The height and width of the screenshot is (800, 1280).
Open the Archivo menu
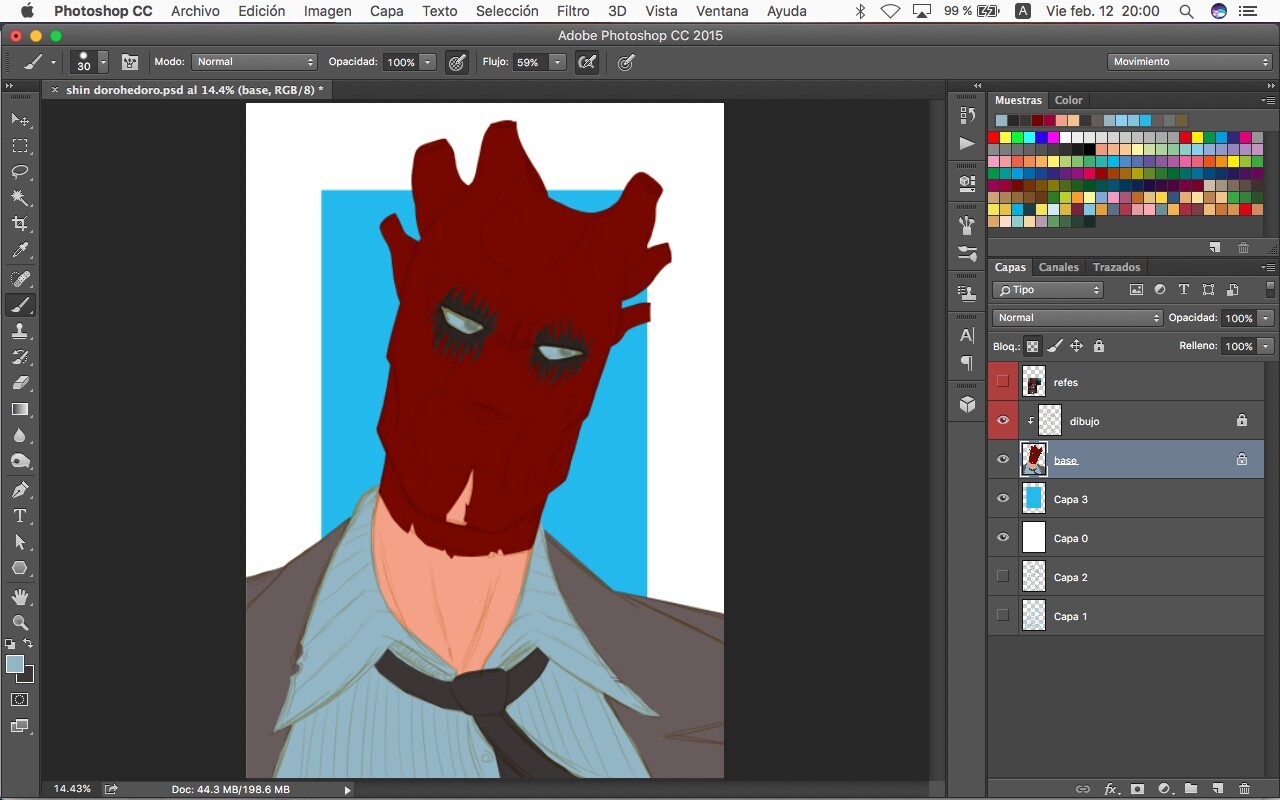point(195,11)
